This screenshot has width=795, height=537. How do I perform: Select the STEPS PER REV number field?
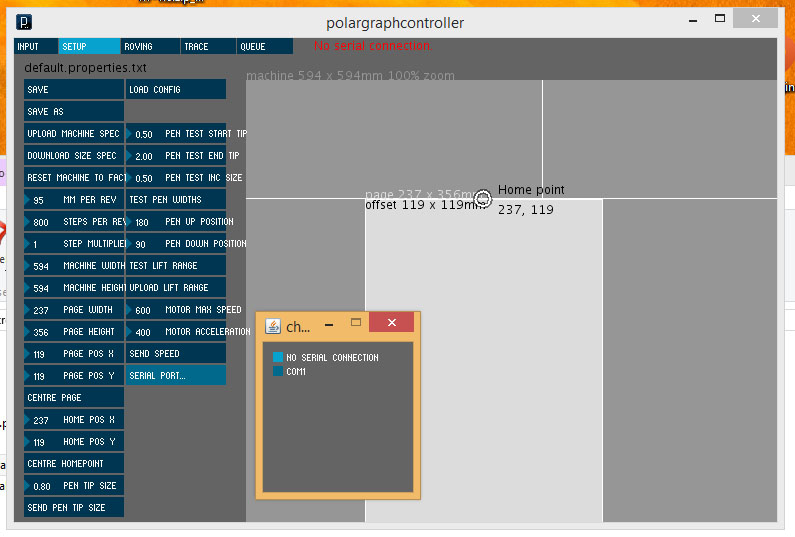point(74,222)
